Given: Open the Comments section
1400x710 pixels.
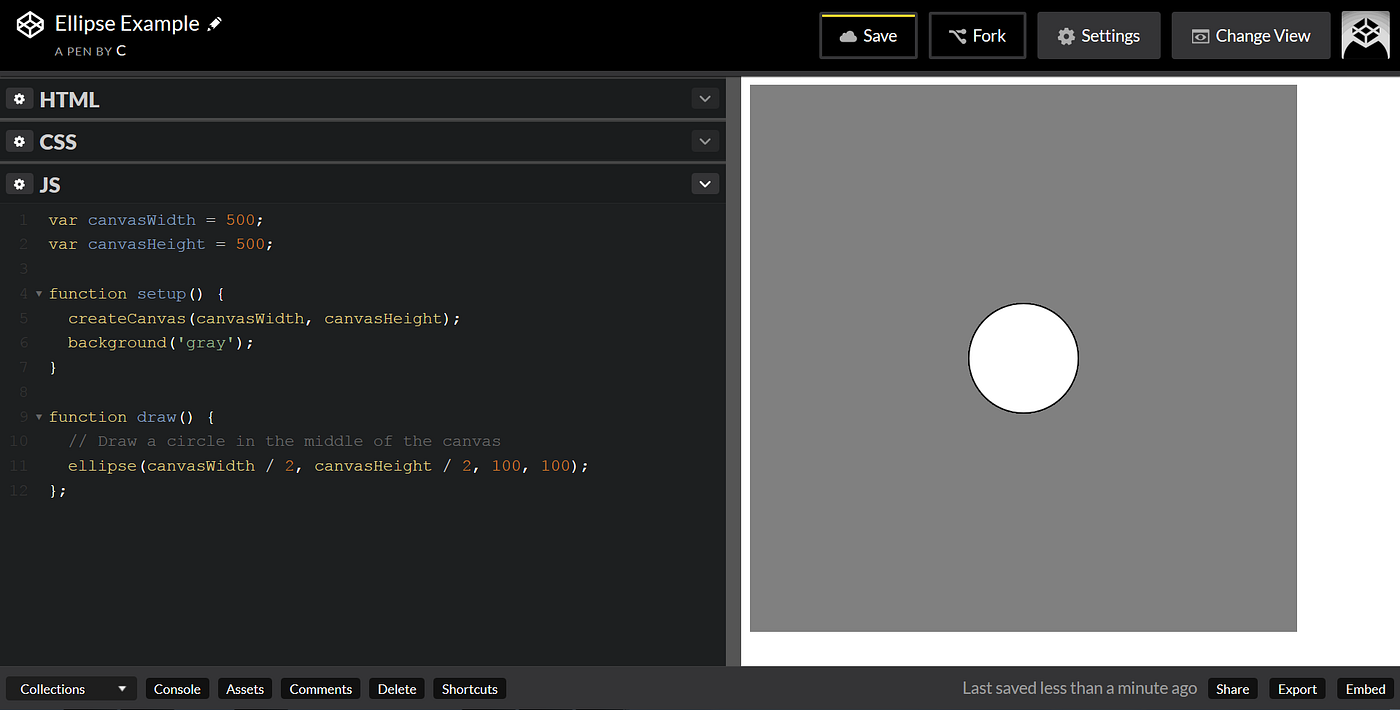Looking at the screenshot, I should point(320,688).
